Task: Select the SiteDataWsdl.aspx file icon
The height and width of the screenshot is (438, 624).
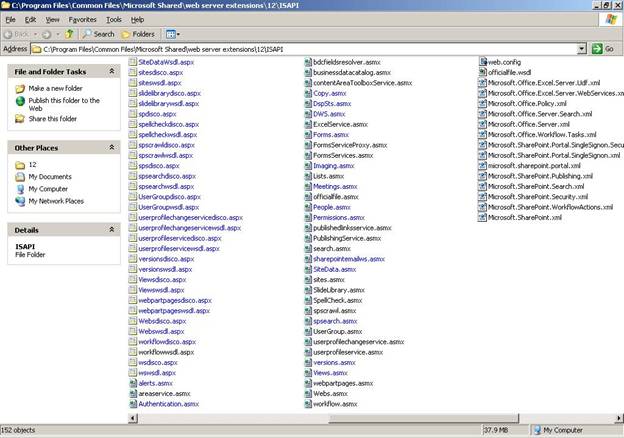Action: pos(133,62)
